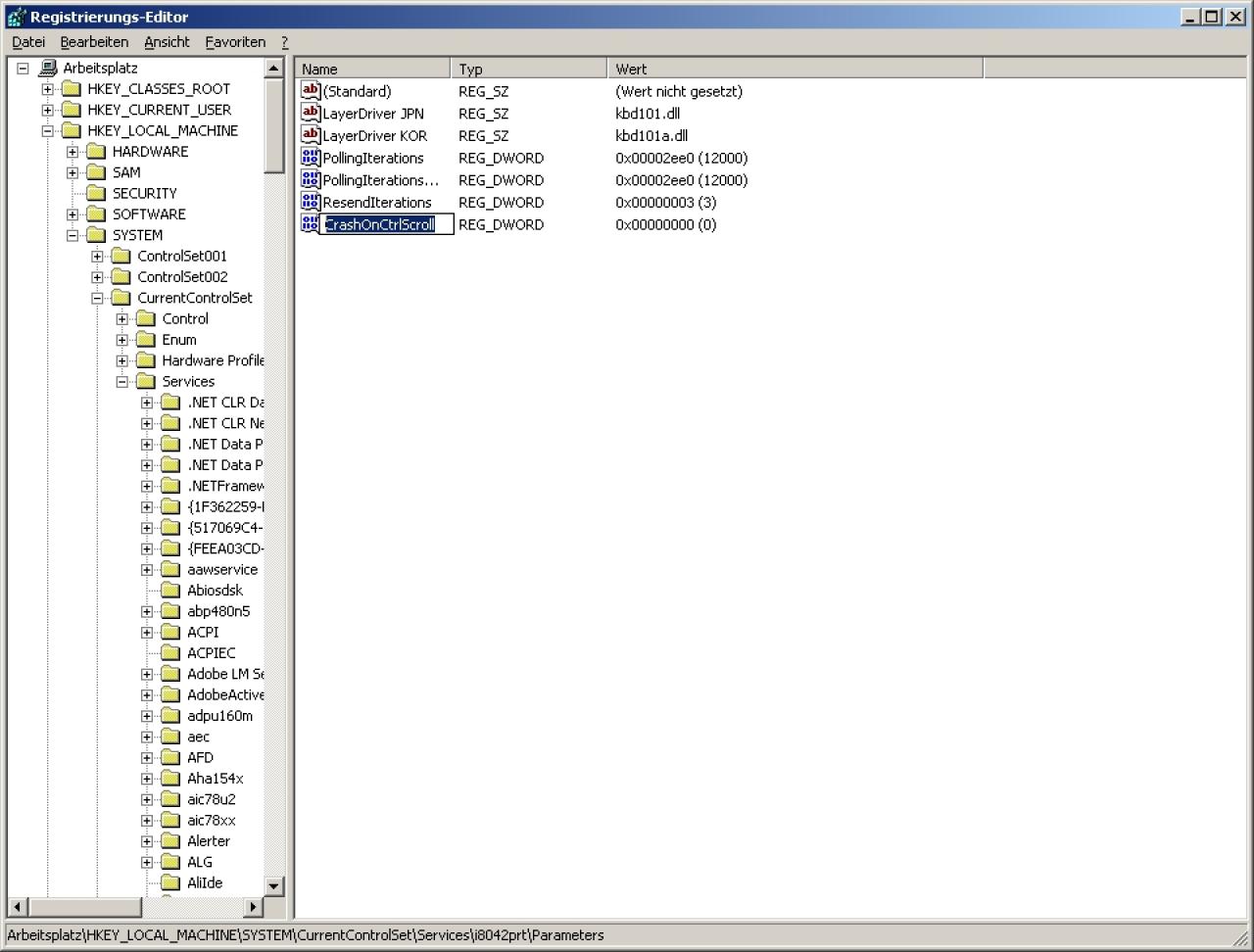This screenshot has width=1254, height=952.
Task: Click the CurrentControlSet folder icon
Action: tap(121, 298)
